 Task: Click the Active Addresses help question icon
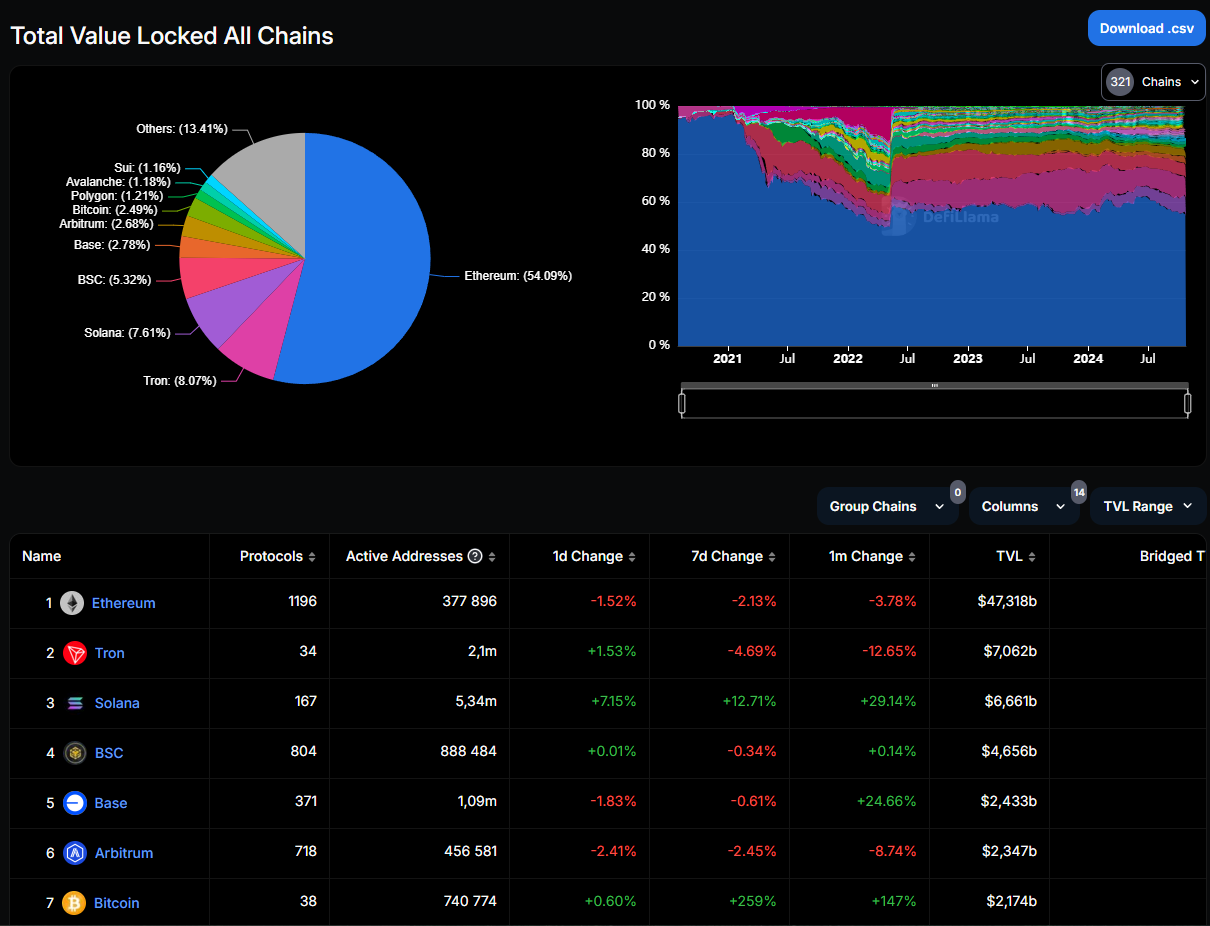475,556
